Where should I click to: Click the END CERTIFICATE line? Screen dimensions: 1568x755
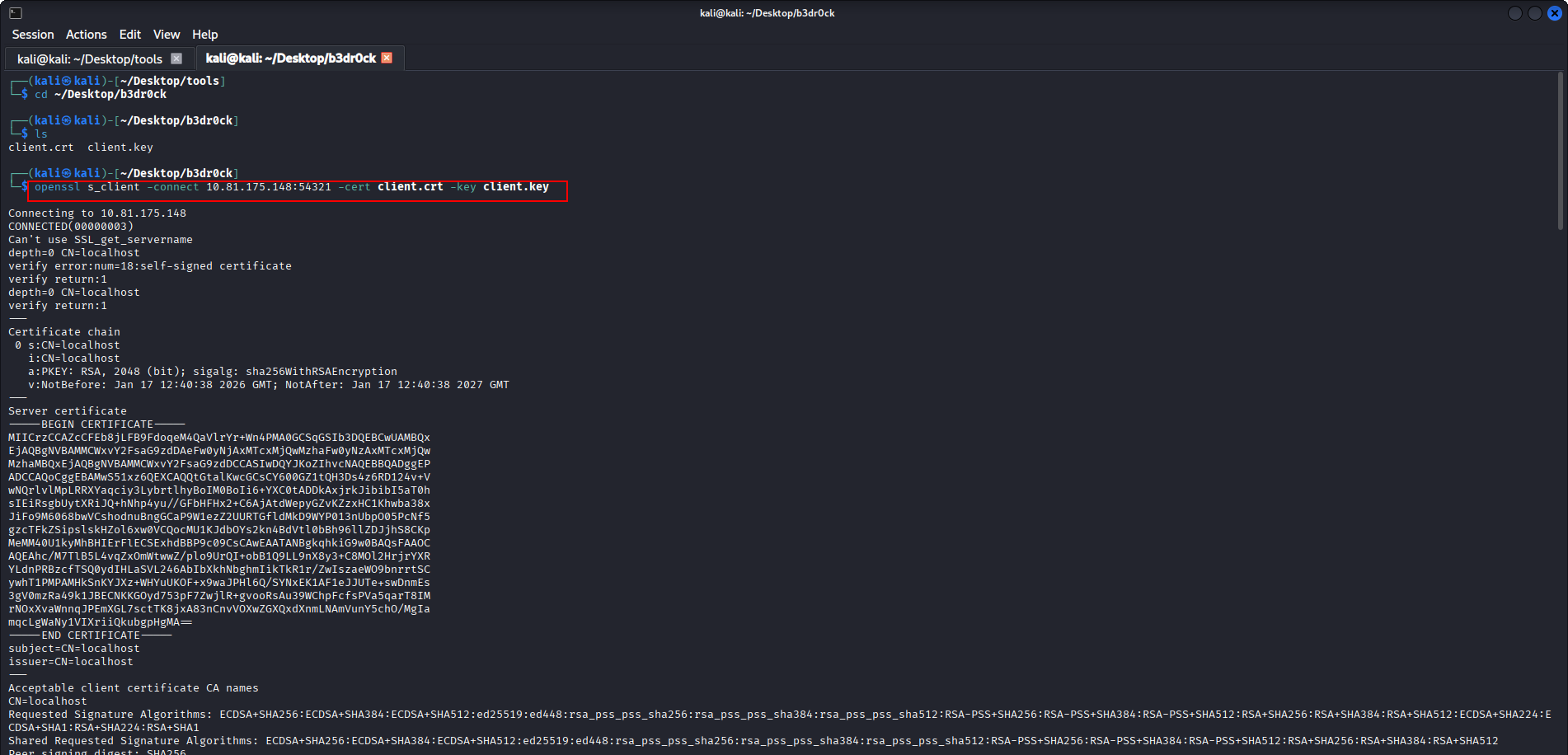pyautogui.click(x=90, y=635)
